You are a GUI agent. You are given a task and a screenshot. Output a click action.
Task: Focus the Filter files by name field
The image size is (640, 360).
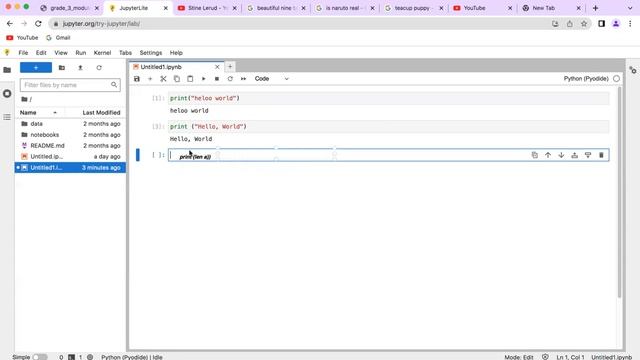click(70, 85)
